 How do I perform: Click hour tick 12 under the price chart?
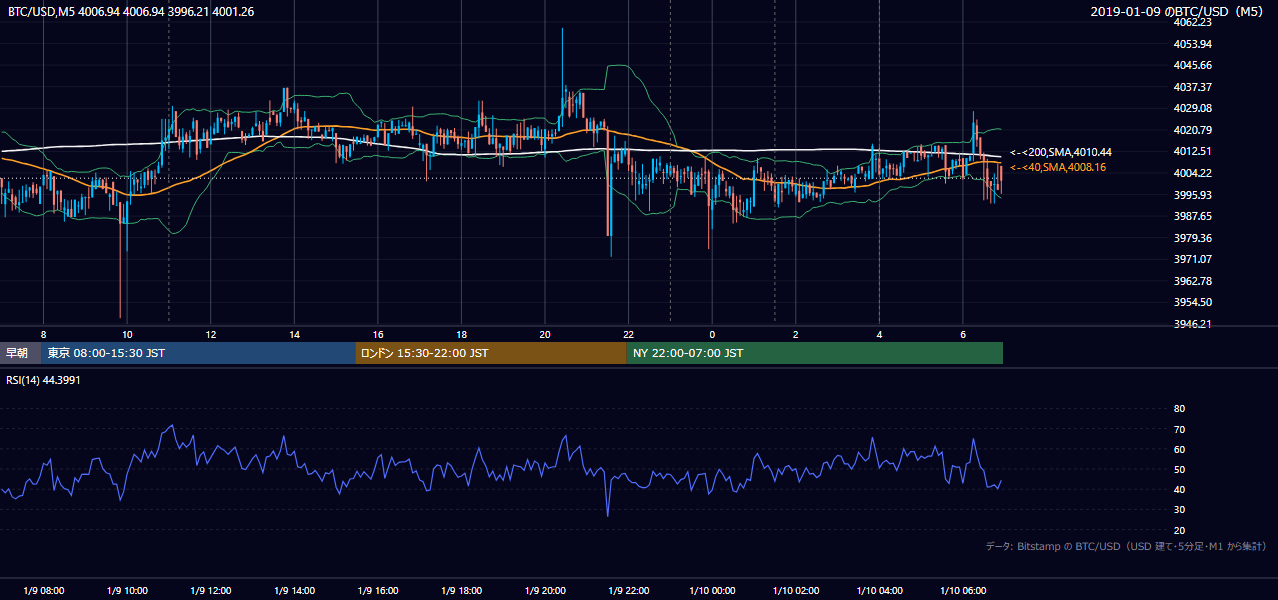tap(211, 334)
